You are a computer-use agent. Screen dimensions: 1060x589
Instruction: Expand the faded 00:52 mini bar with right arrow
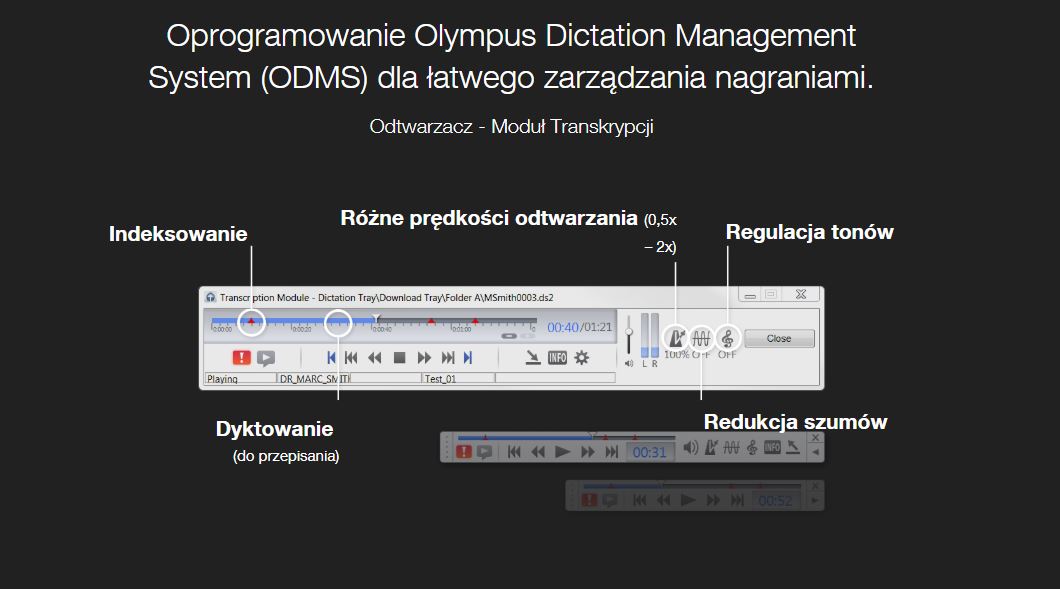[815, 501]
